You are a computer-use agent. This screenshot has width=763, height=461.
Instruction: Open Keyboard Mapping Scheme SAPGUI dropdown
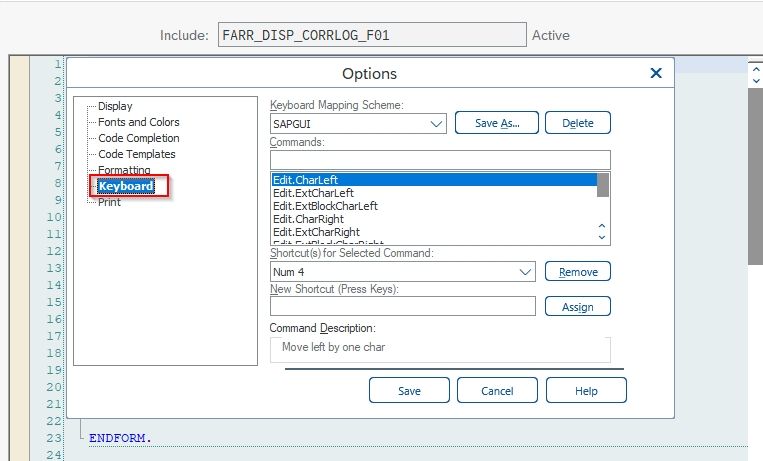click(x=358, y=124)
